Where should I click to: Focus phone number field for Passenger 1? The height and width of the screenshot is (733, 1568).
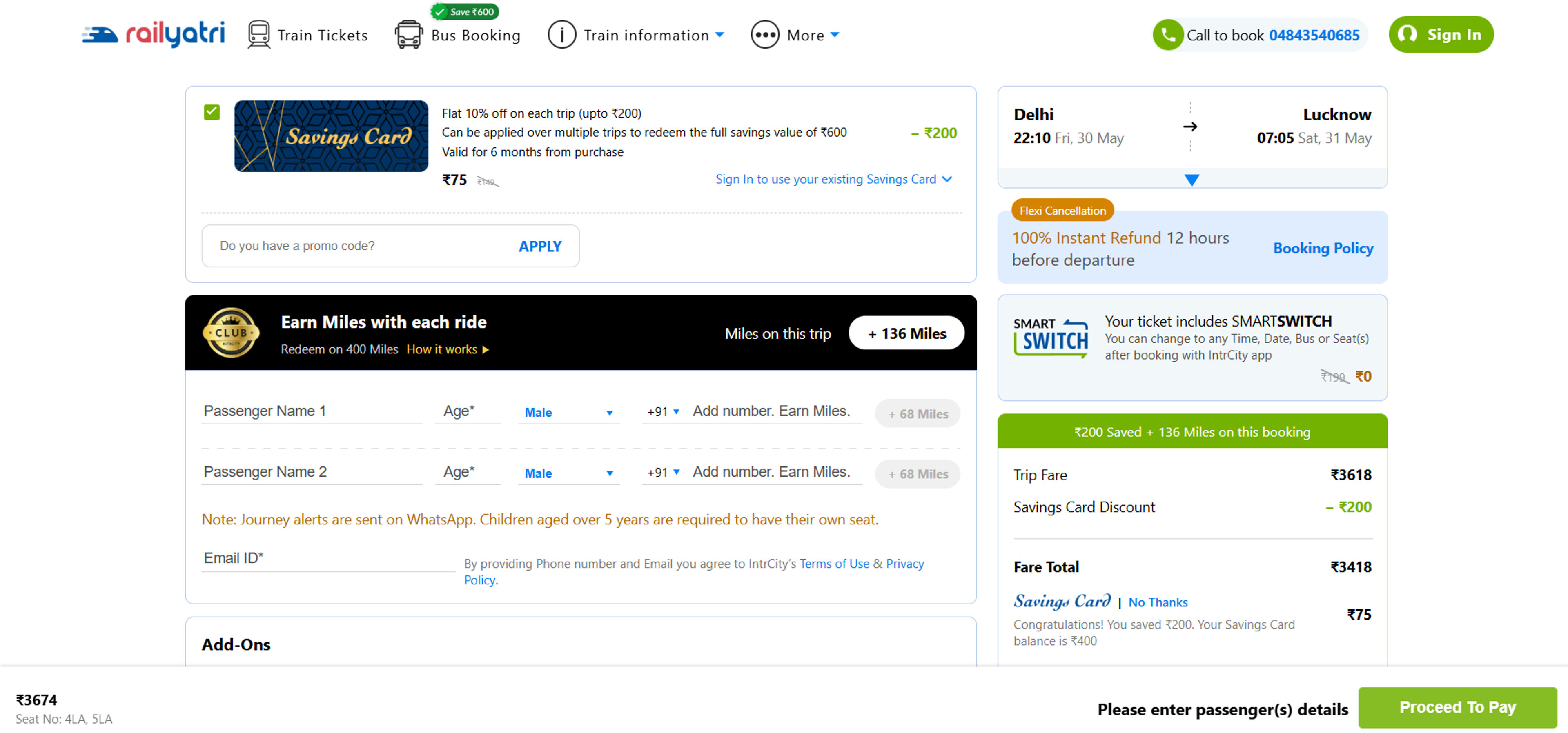pos(776,411)
